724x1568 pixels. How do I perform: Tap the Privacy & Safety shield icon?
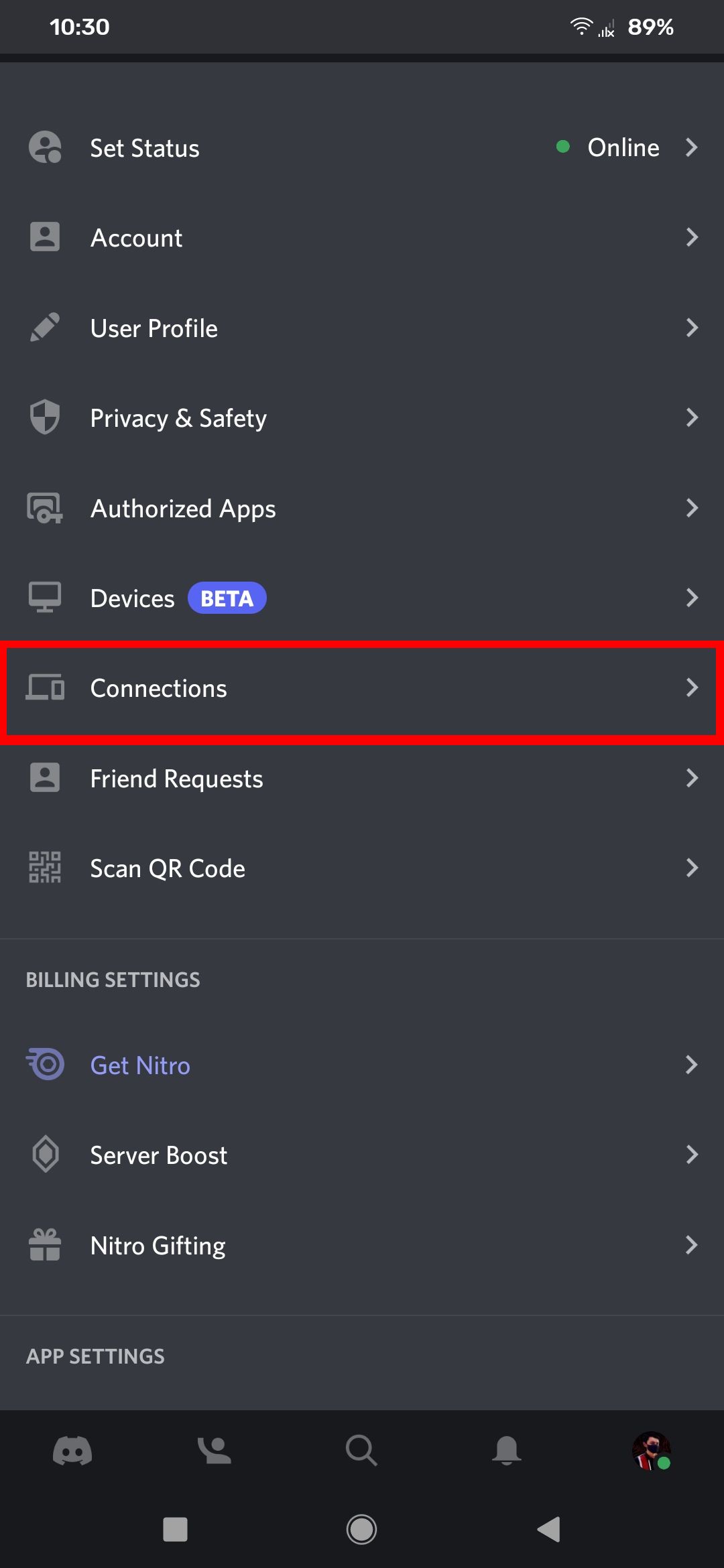coord(45,417)
